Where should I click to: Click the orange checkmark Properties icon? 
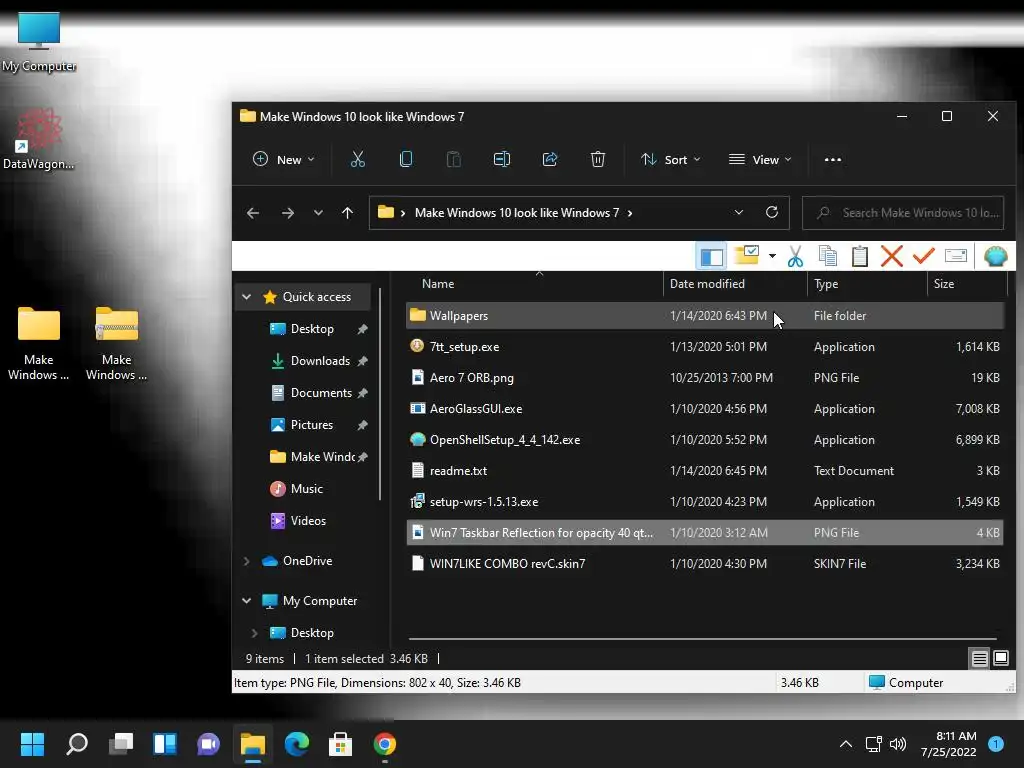(x=923, y=256)
